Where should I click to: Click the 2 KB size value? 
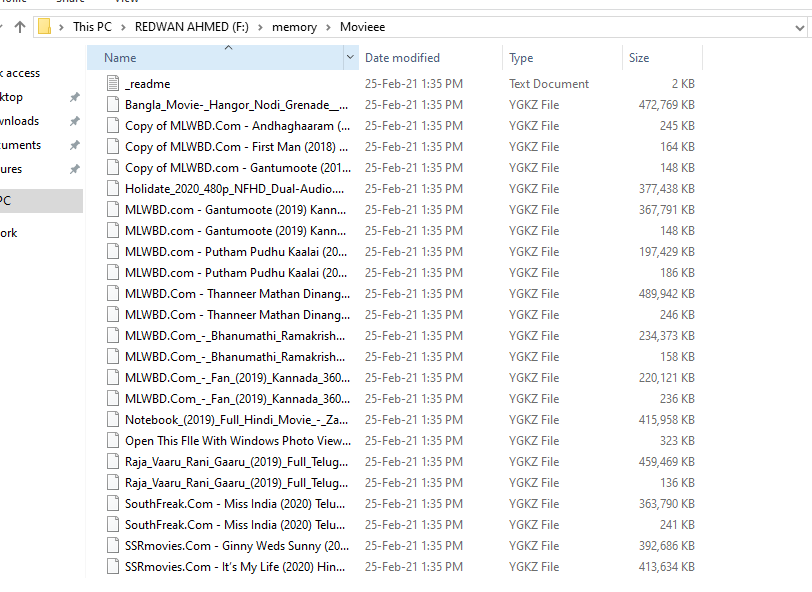(684, 84)
